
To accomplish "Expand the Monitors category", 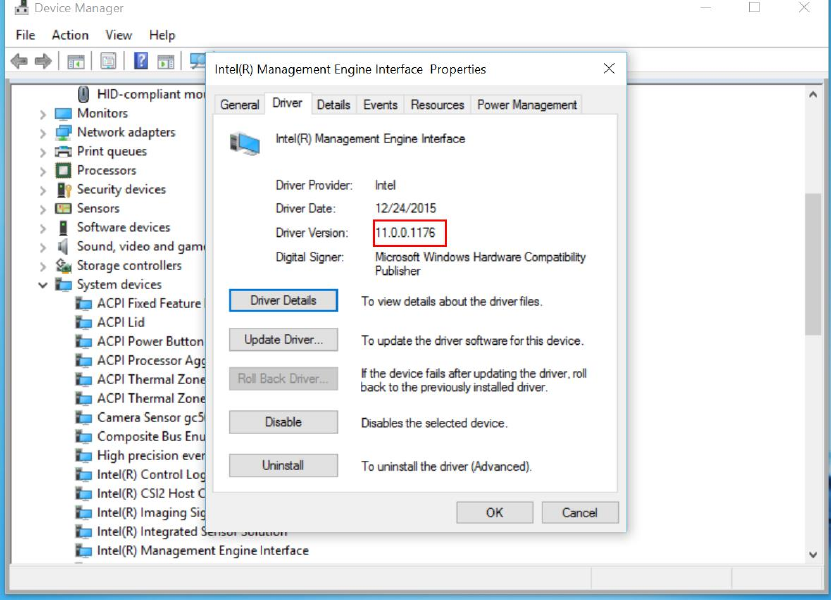I will [x=43, y=114].
